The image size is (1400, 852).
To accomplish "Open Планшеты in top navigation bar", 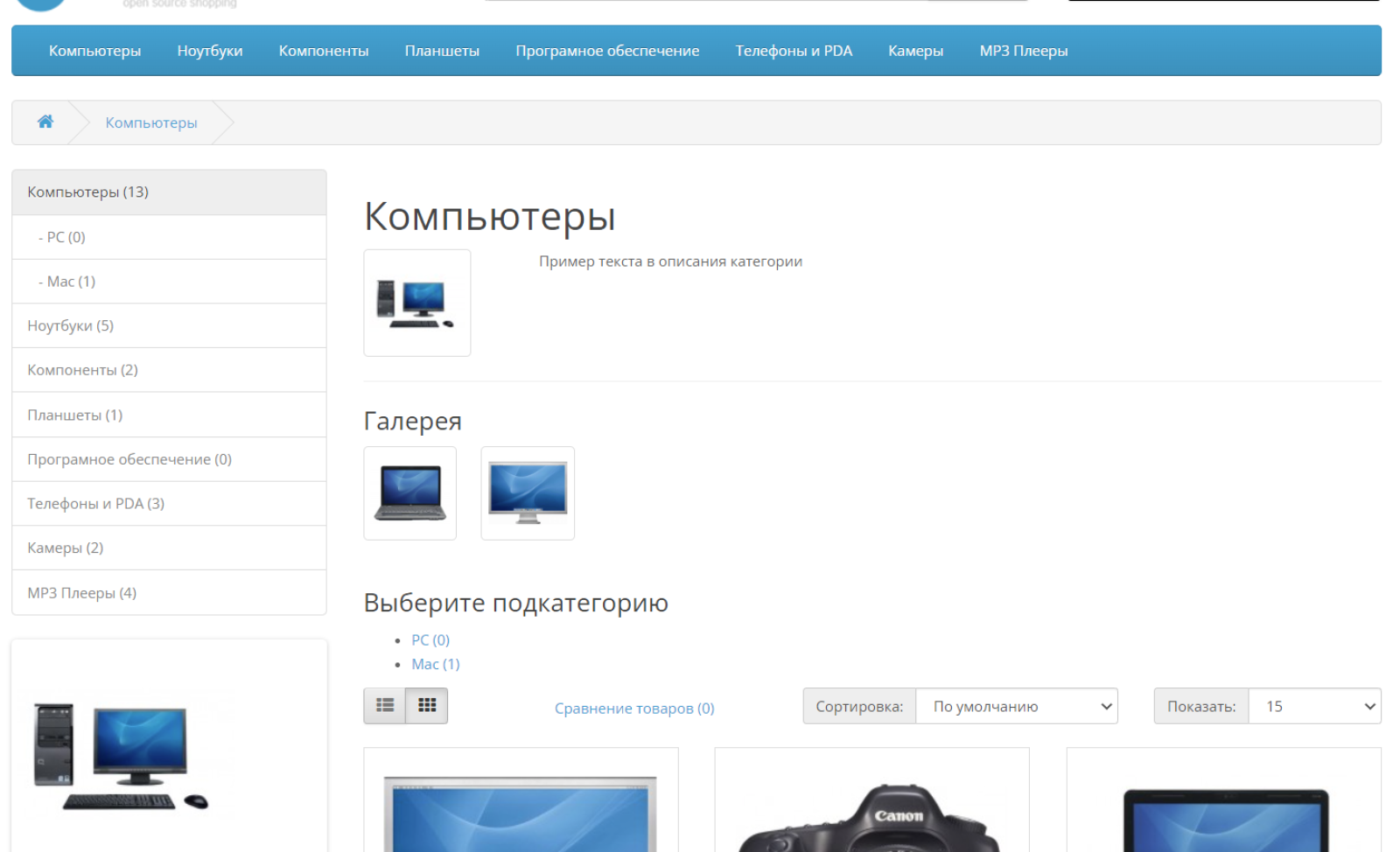I will click(x=442, y=51).
